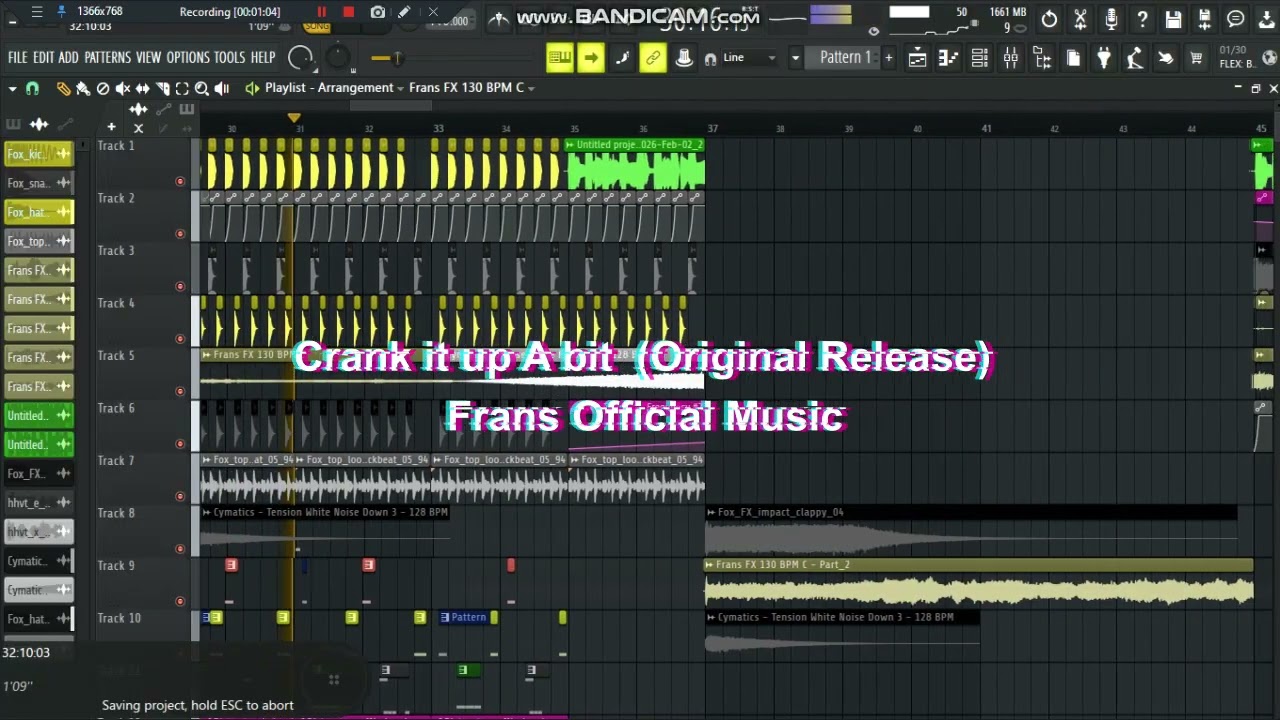Open the chat speech bubble icon
Screen dimensions: 1280x720
[1236, 19]
